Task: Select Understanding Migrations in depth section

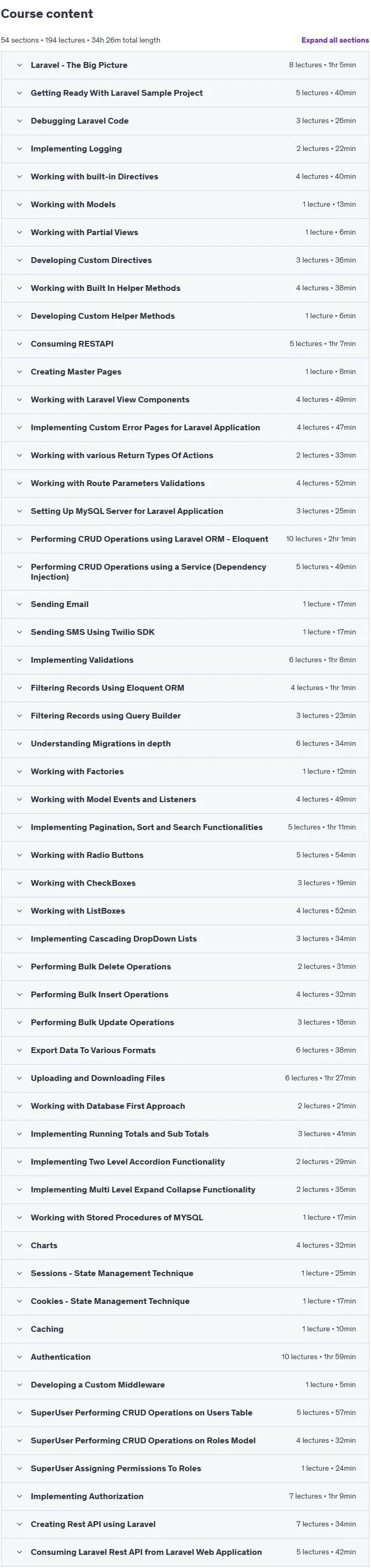Action: tap(101, 744)
